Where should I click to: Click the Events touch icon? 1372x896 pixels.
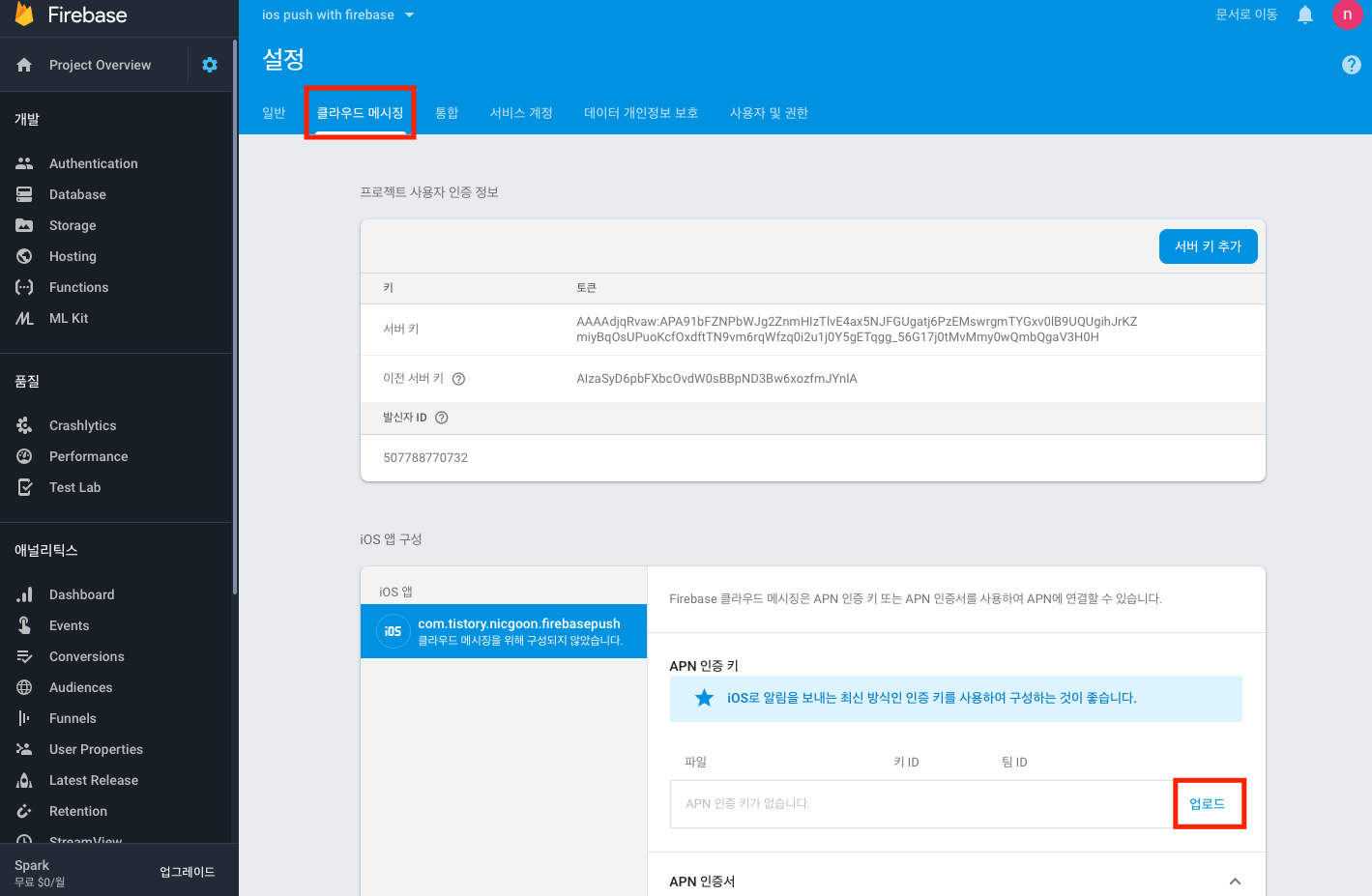24,625
